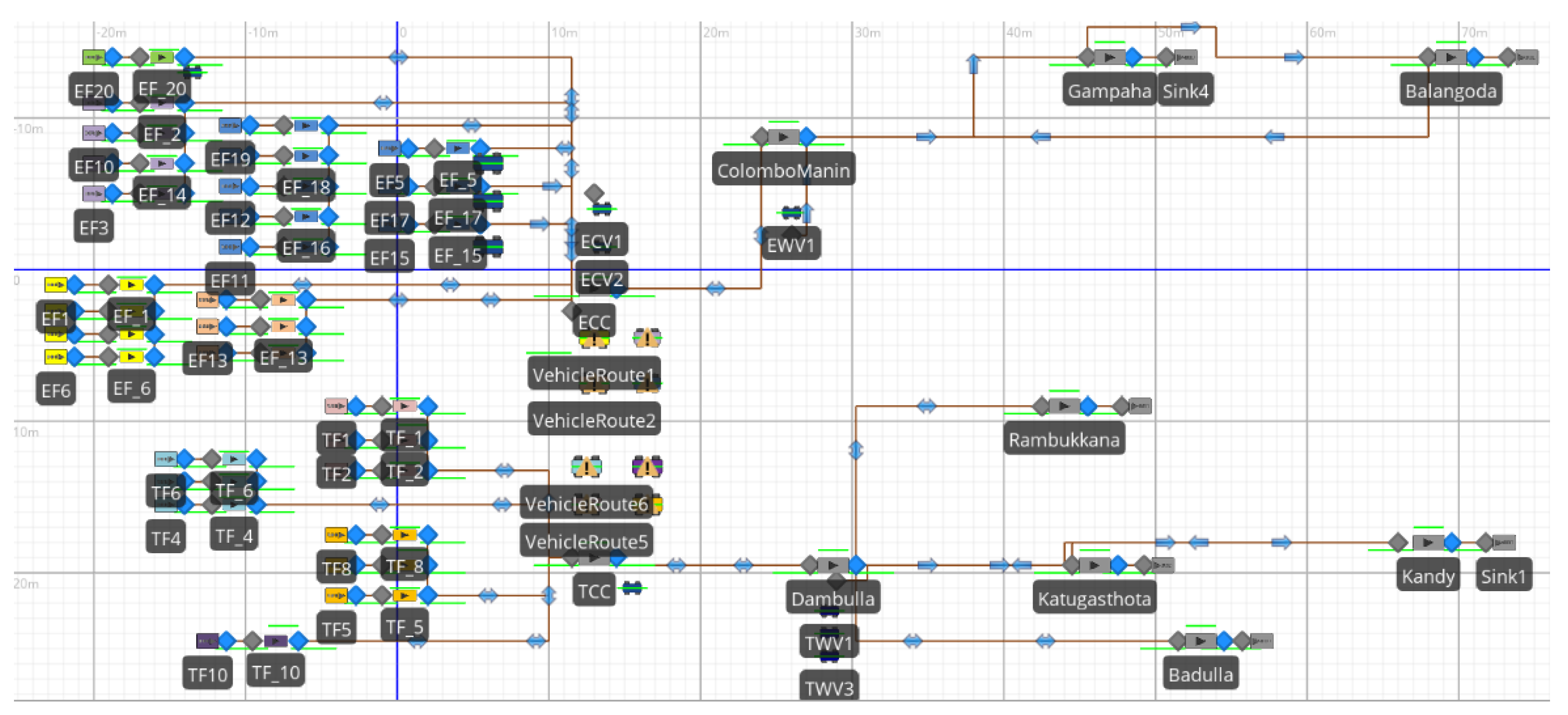Select the green EF20 source icon
Screen dimensions: 1568x715
click(94, 57)
